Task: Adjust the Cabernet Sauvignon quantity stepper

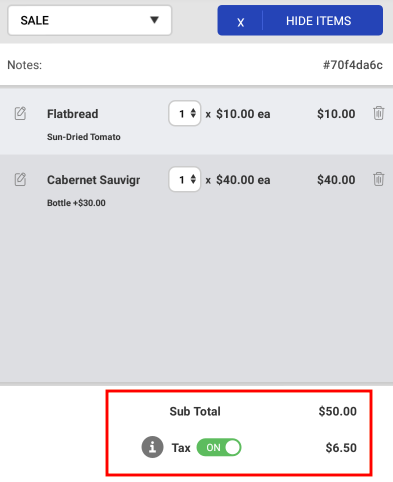Action: point(185,179)
